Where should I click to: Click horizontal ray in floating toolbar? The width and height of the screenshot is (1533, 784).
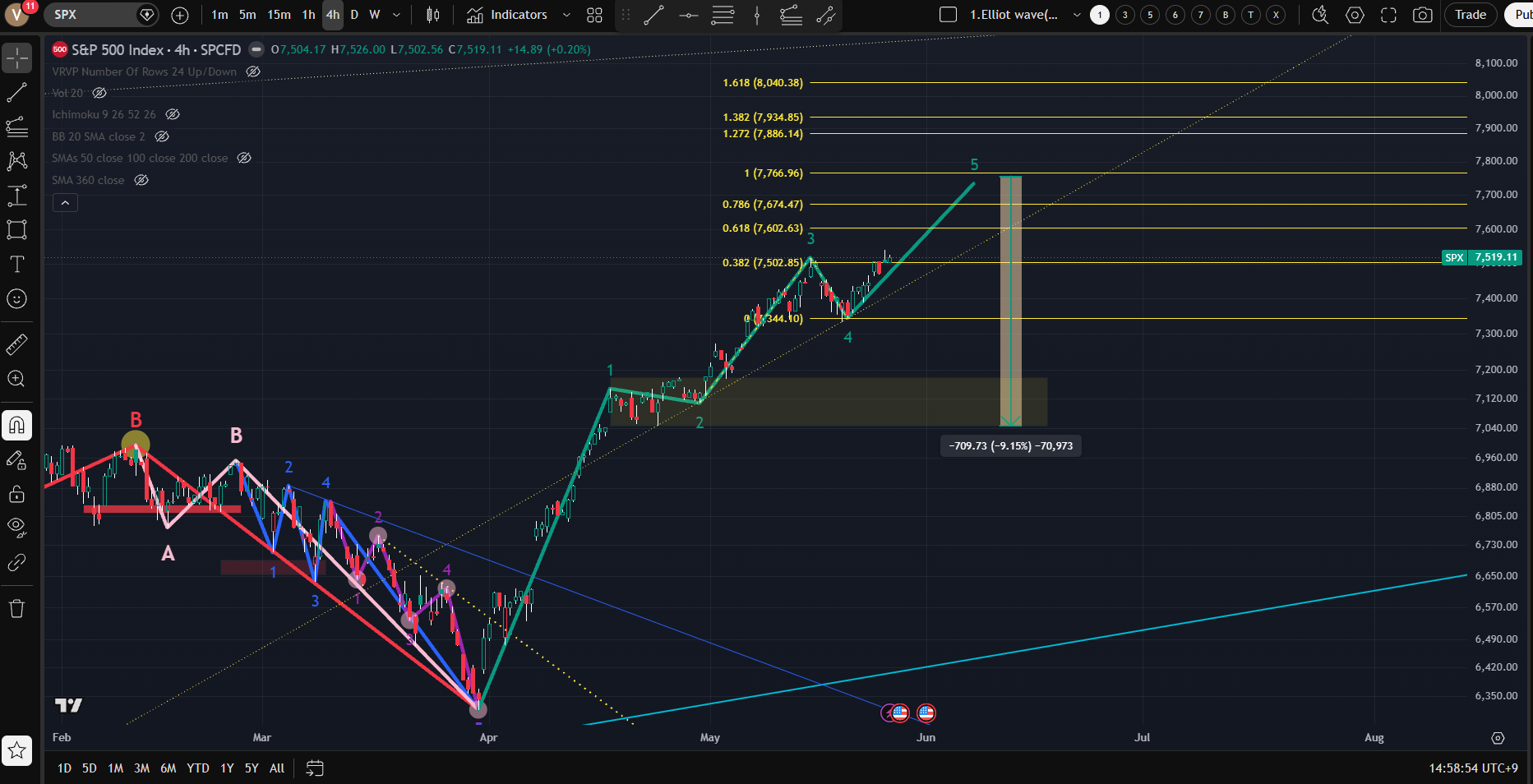coord(689,15)
